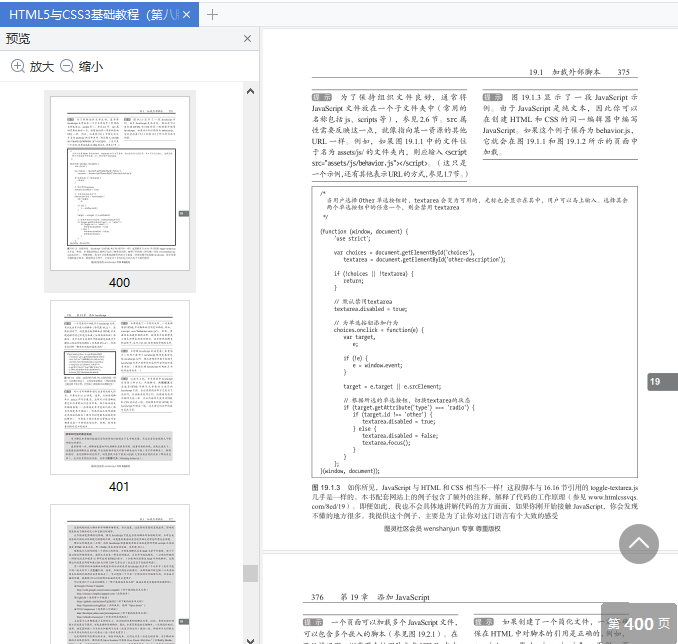Click the page label 400 under thumbnail

point(119,282)
